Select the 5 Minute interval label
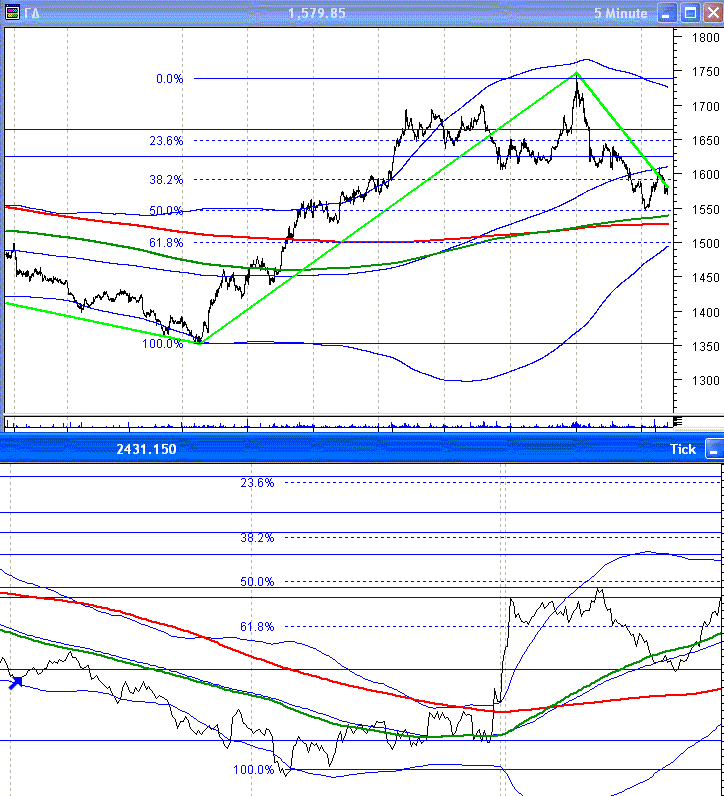The height and width of the screenshot is (796, 724). [620, 13]
